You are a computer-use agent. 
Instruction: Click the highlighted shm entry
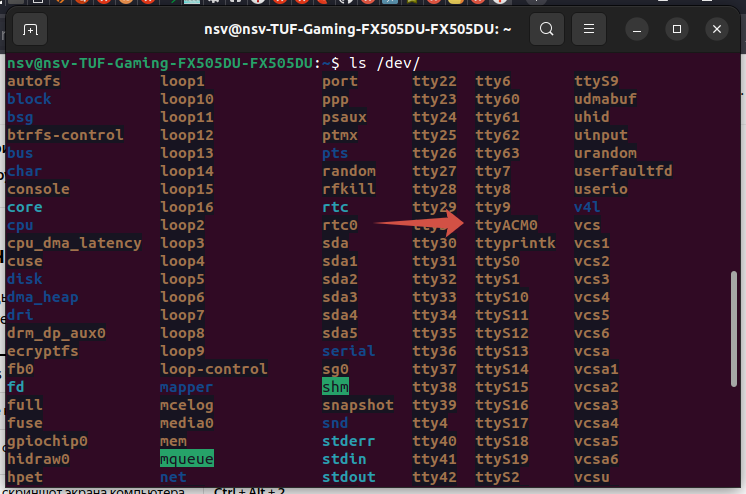click(x=335, y=387)
